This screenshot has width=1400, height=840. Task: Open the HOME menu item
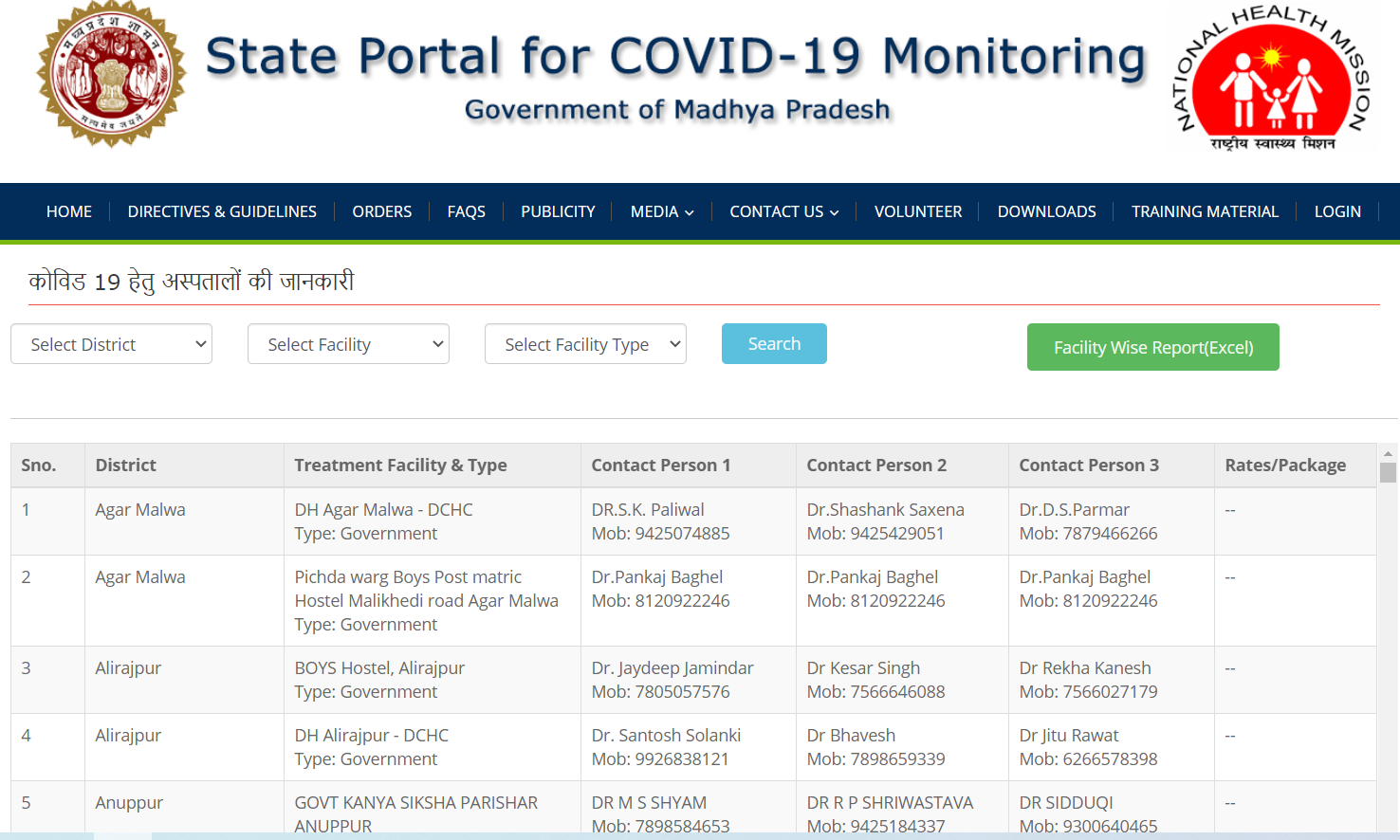69,211
